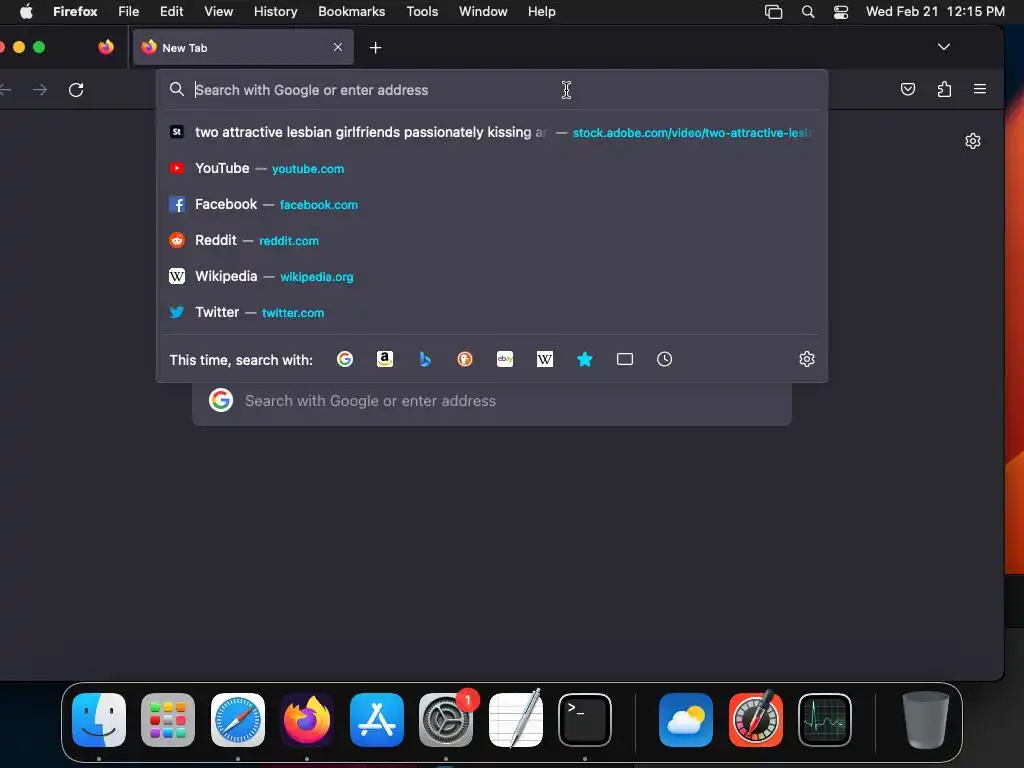Open the Firefox menu in the menu bar
Viewport: 1024px width, 768px height.
tap(75, 12)
